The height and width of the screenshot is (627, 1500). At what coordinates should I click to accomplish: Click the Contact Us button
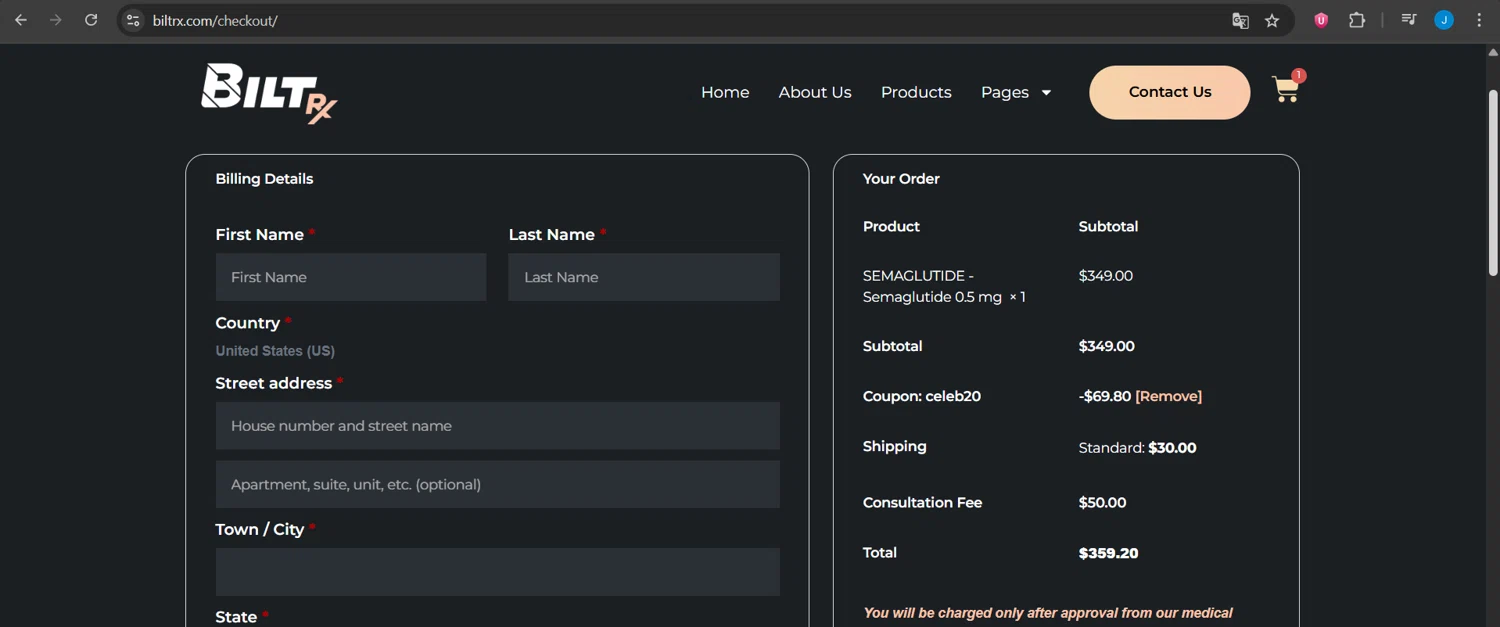click(x=1170, y=92)
